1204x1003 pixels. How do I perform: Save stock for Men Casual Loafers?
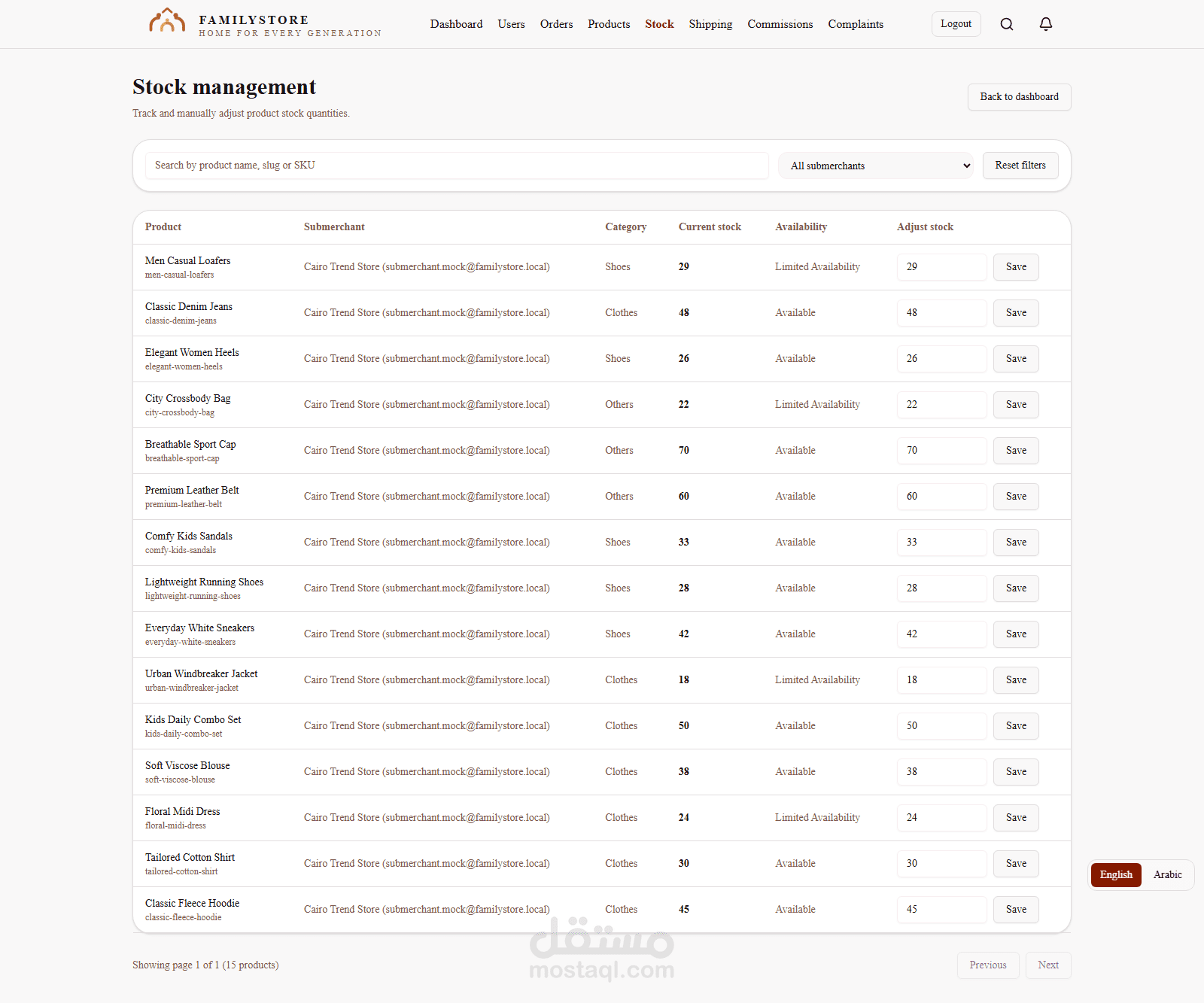1016,267
